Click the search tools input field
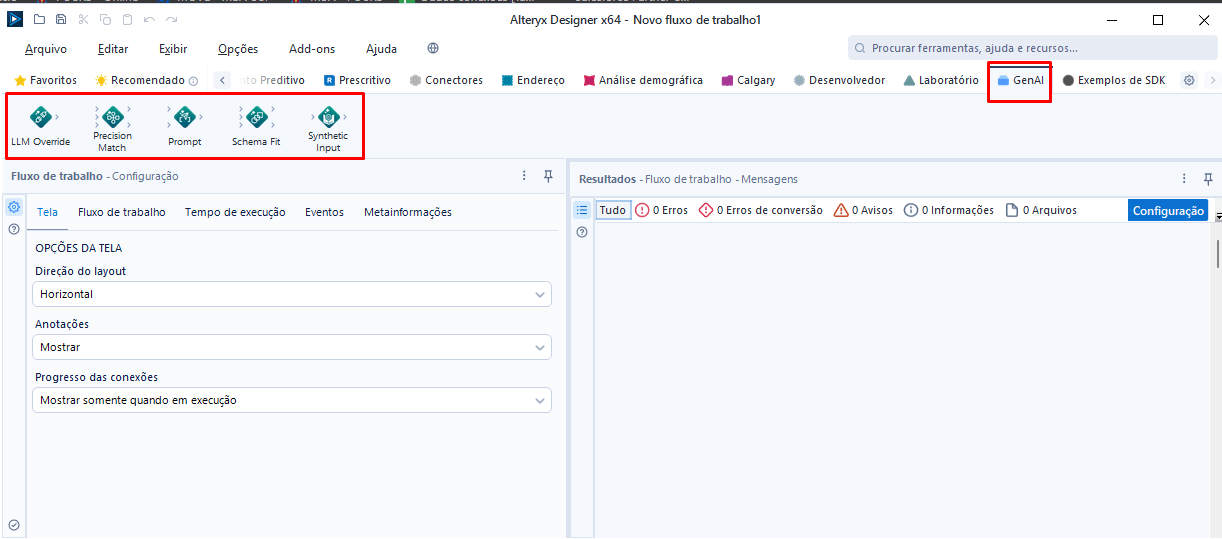The image size is (1222, 539). [1030, 48]
